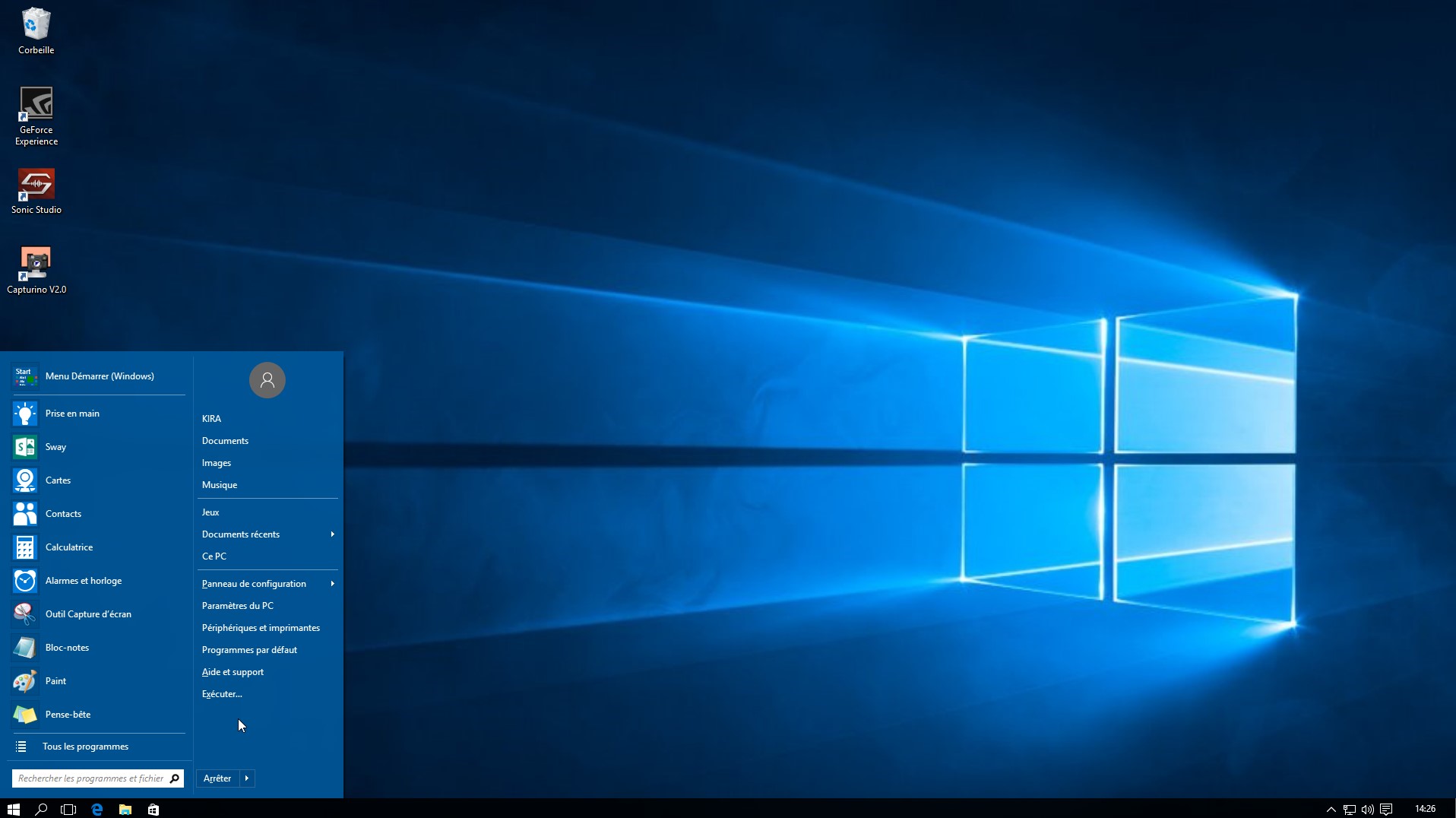Open Cartes app

98,480
